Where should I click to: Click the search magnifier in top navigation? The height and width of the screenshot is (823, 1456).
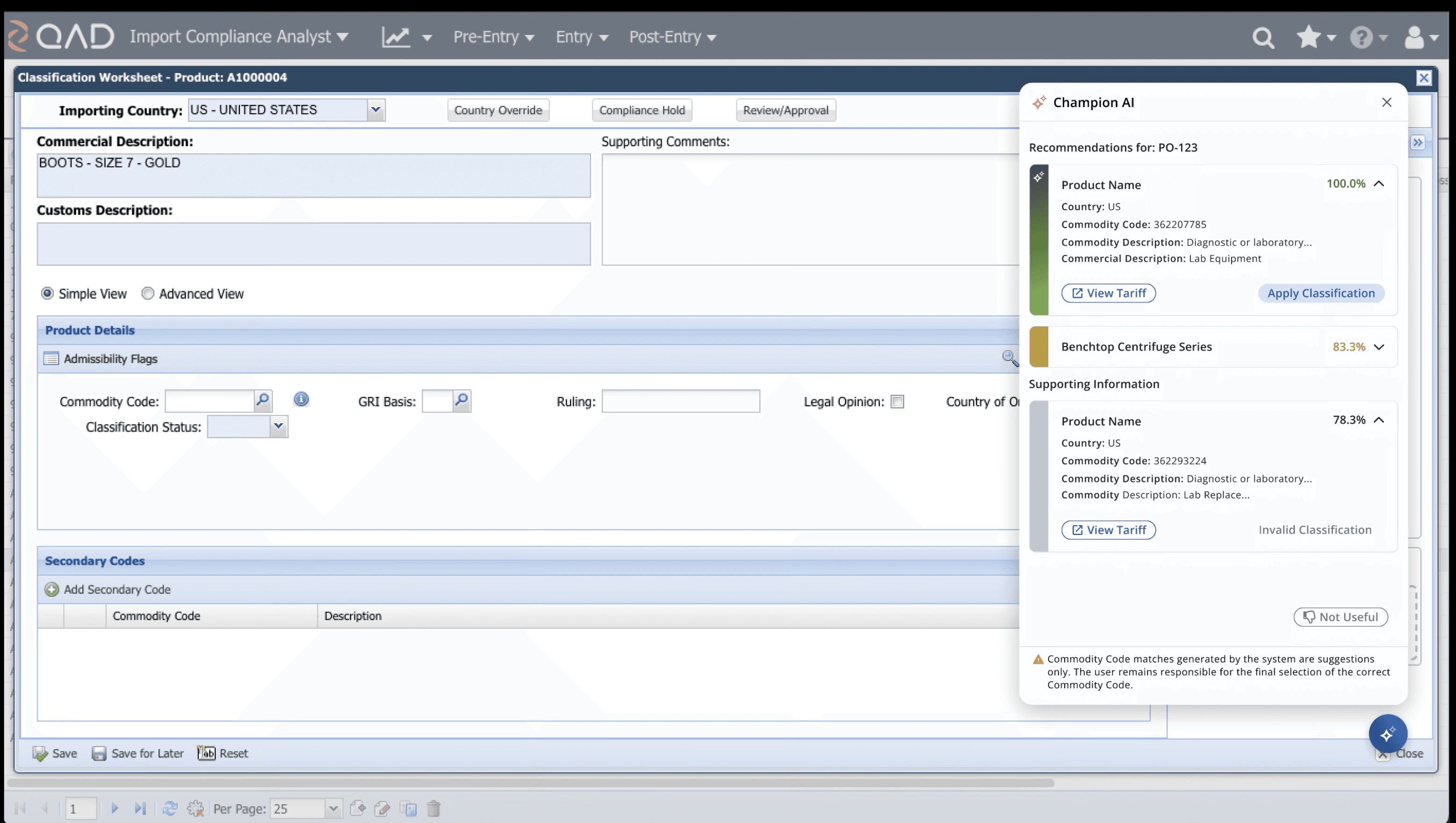coord(1263,38)
